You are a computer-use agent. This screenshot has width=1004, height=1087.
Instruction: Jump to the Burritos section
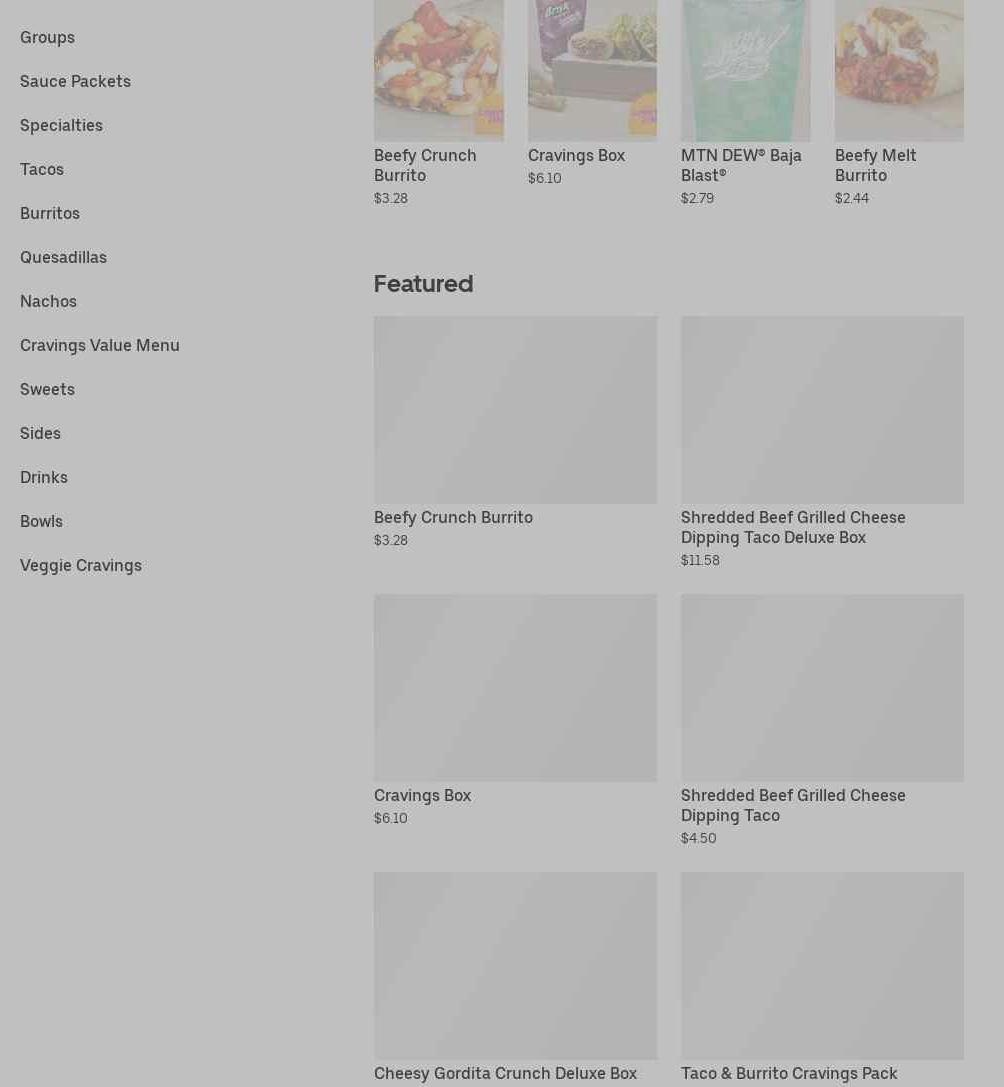pyautogui.click(x=50, y=214)
